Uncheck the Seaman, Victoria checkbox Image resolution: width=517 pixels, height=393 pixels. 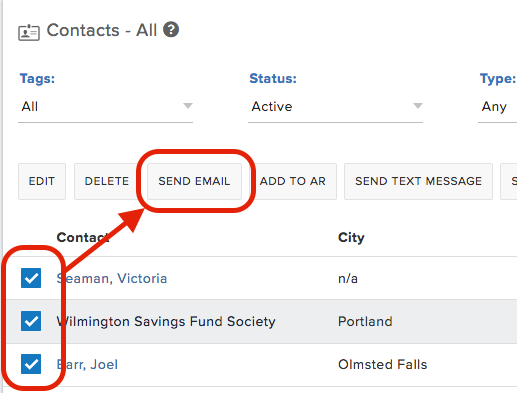coord(31,278)
